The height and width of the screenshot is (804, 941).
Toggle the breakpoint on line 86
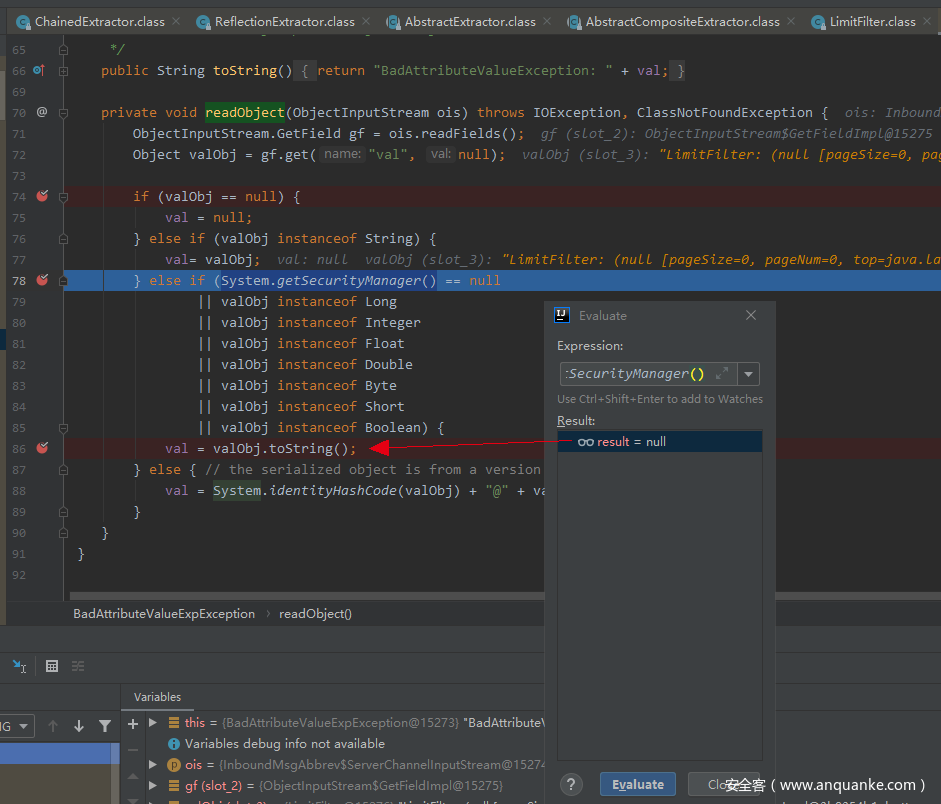[42, 449]
